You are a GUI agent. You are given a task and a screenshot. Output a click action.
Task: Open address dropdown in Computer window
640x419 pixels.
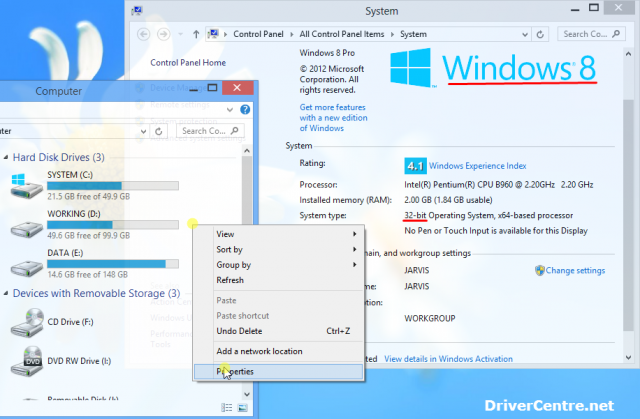tap(143, 131)
